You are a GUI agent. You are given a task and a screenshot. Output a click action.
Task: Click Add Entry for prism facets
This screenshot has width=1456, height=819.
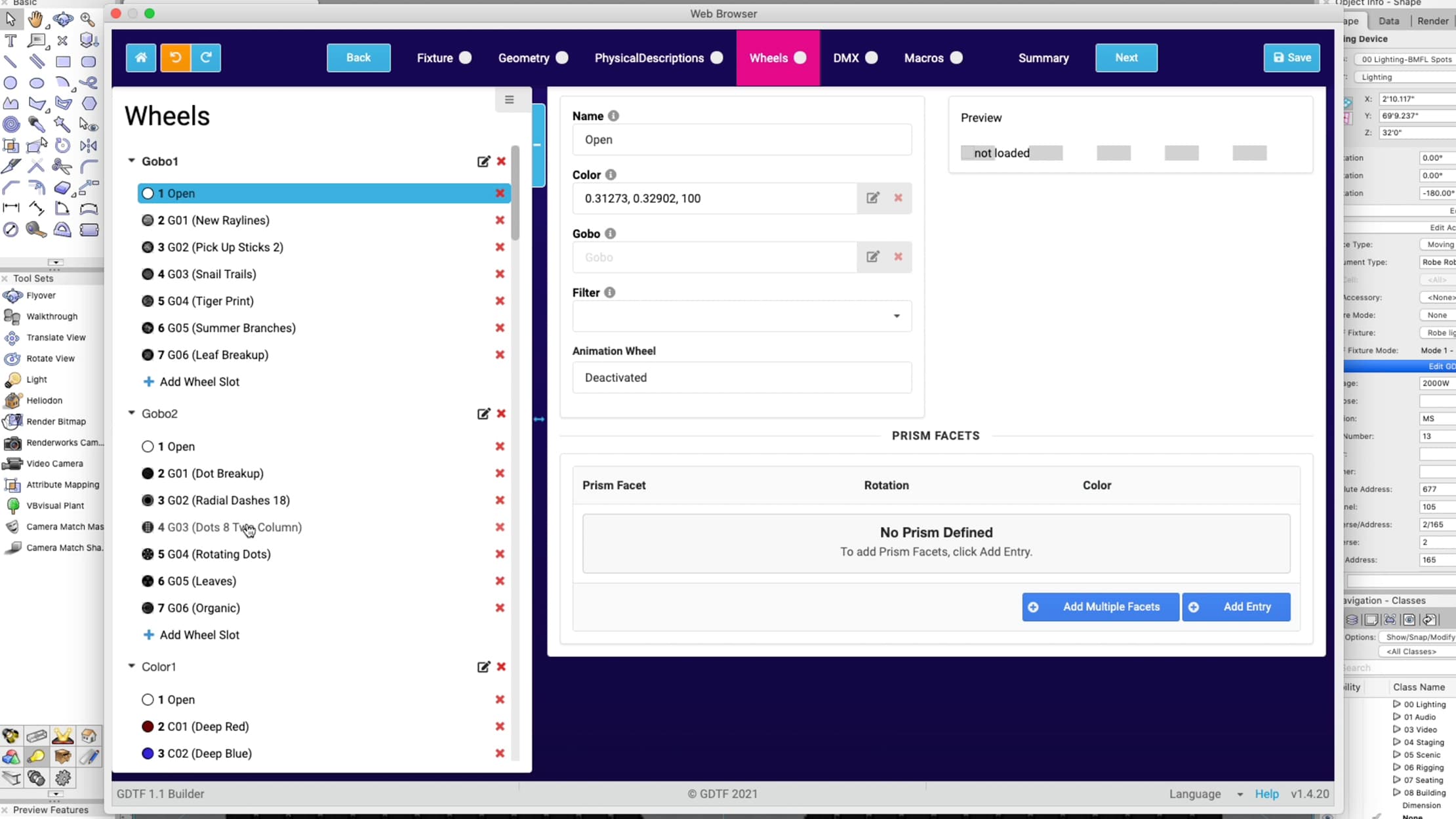point(1236,607)
